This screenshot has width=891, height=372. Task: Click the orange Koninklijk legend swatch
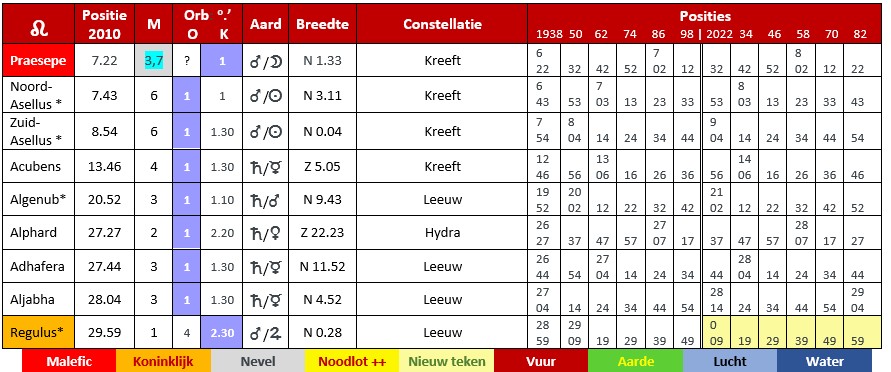[x=163, y=361]
